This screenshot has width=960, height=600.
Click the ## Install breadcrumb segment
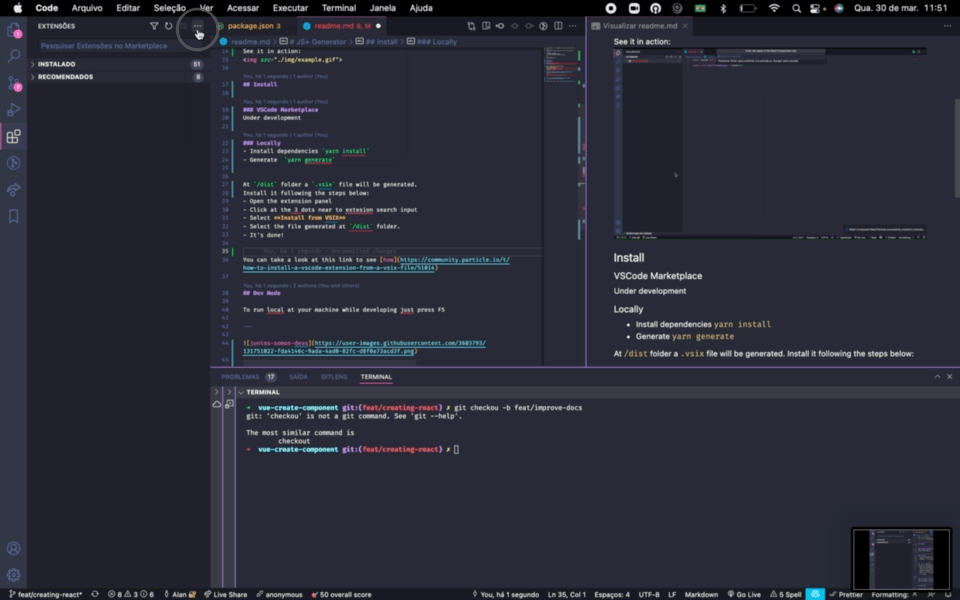(x=377, y=42)
